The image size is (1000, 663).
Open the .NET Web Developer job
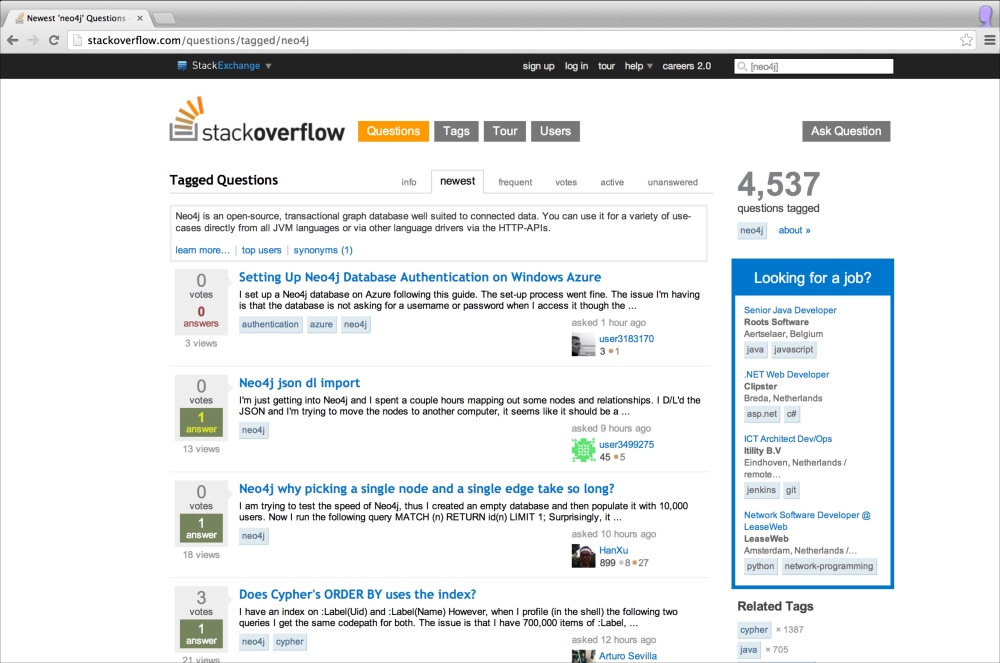tap(786, 375)
